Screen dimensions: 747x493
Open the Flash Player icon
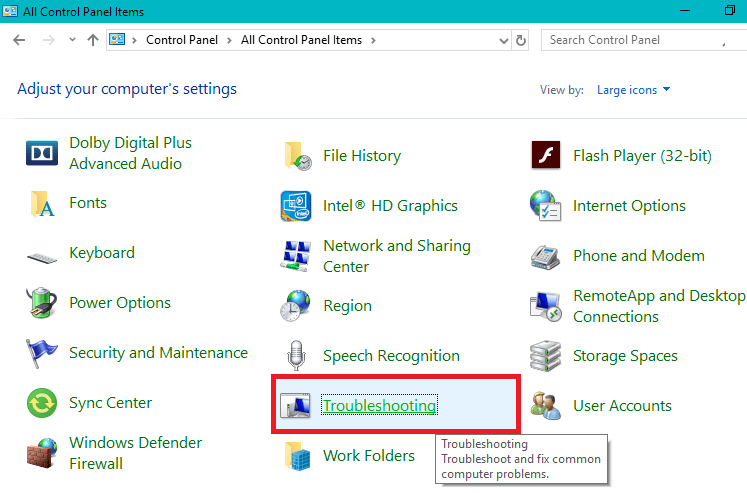coord(546,156)
